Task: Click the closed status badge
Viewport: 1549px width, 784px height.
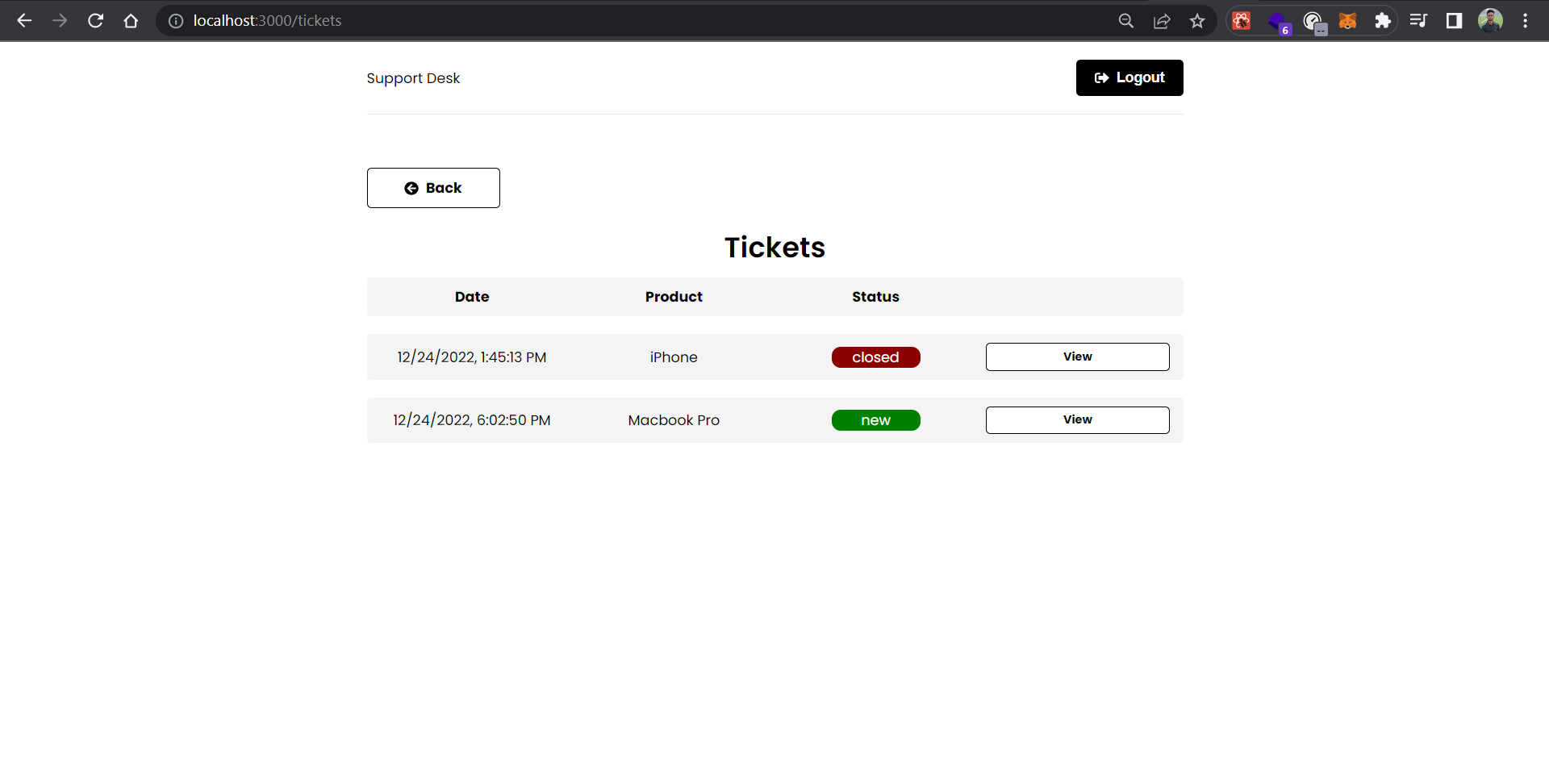Action: pos(875,357)
